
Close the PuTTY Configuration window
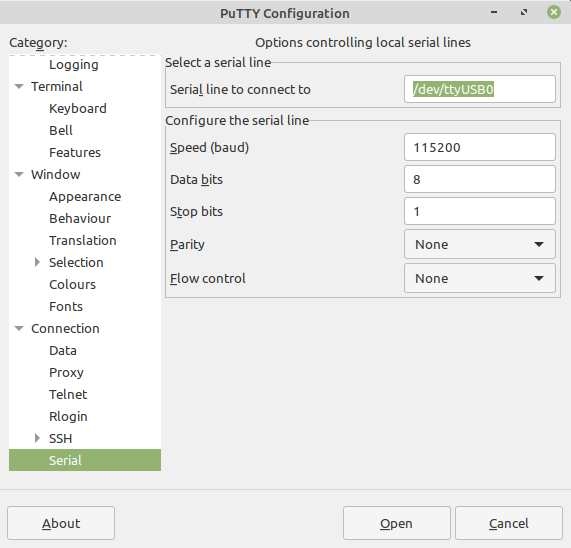554,12
